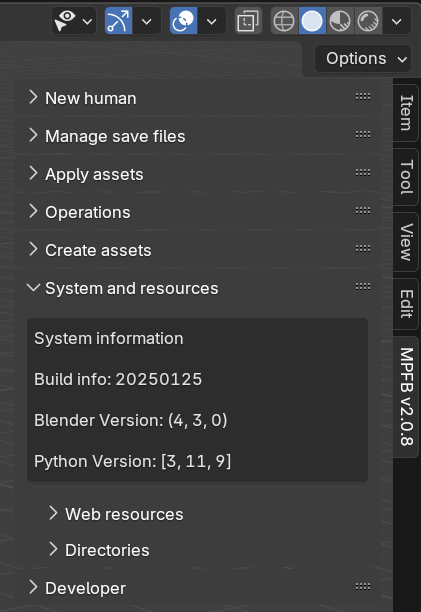Switch to Material Preview shading
Viewport: 421px width, 612px height.
coord(340,21)
